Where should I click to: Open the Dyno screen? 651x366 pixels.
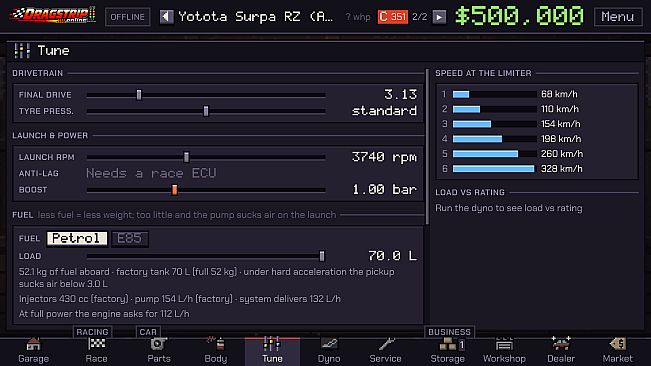329,351
